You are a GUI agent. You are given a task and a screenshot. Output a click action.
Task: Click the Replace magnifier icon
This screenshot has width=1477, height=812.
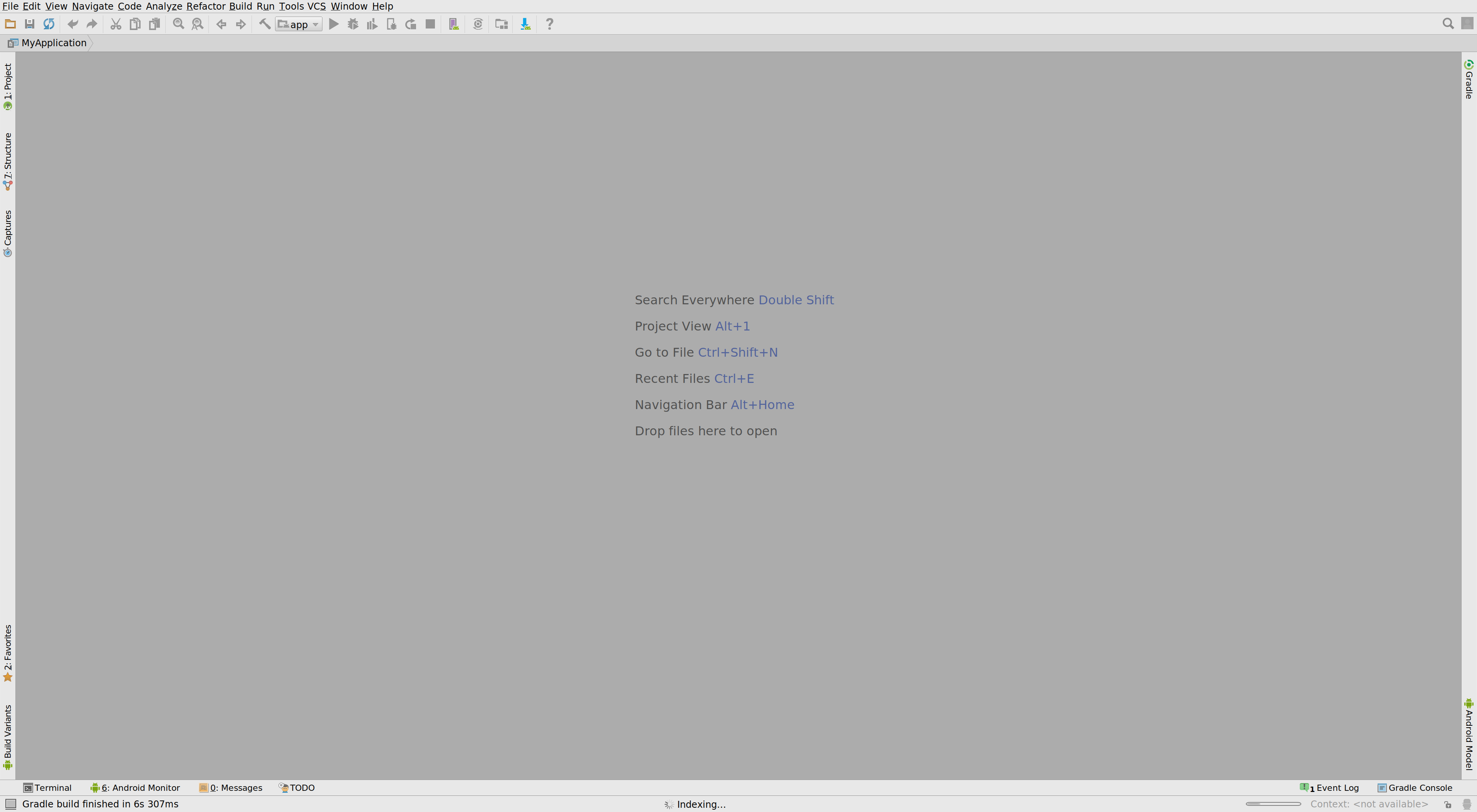point(197,24)
